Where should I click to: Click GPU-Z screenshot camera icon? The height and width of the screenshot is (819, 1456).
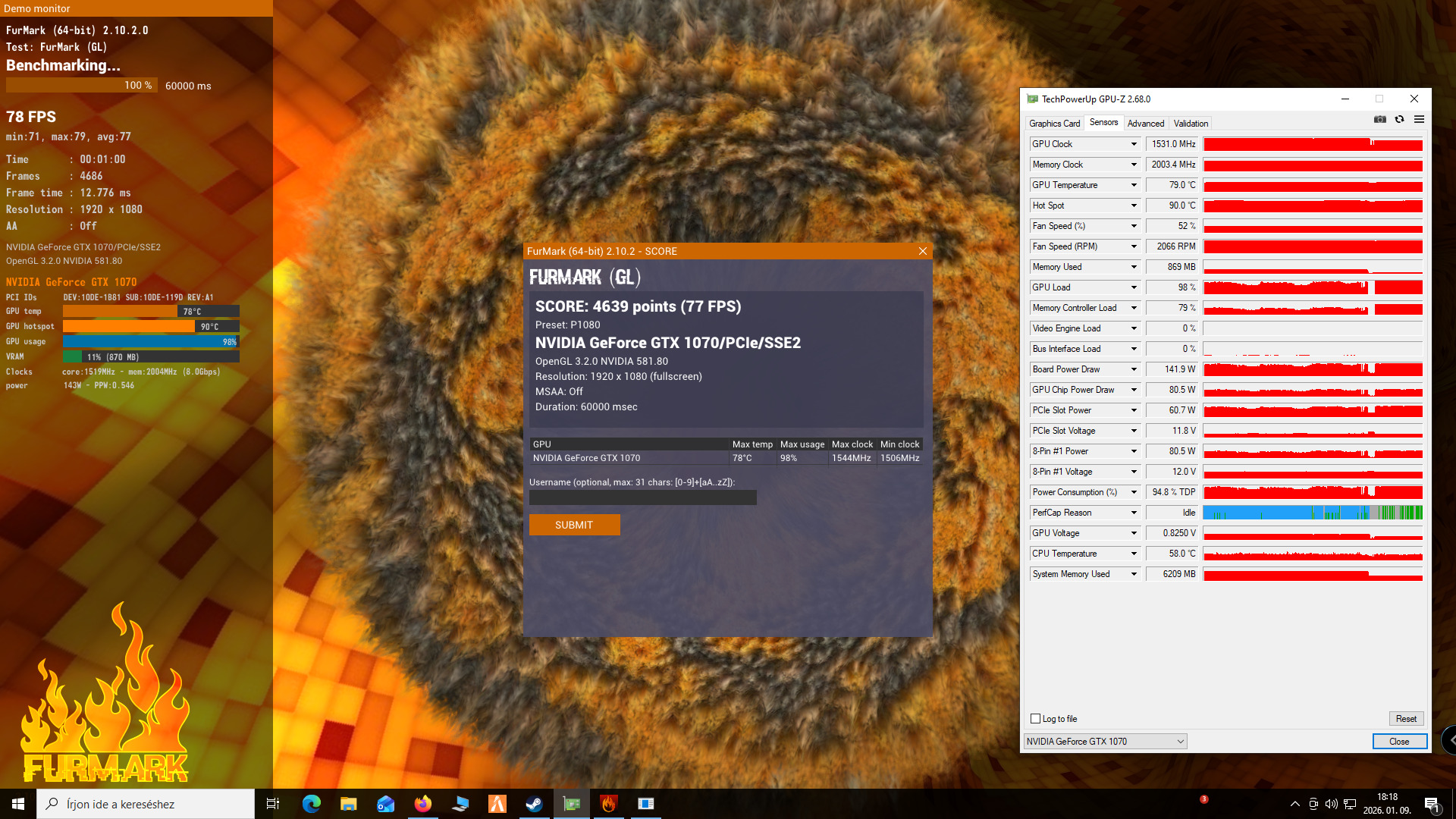point(1379,120)
